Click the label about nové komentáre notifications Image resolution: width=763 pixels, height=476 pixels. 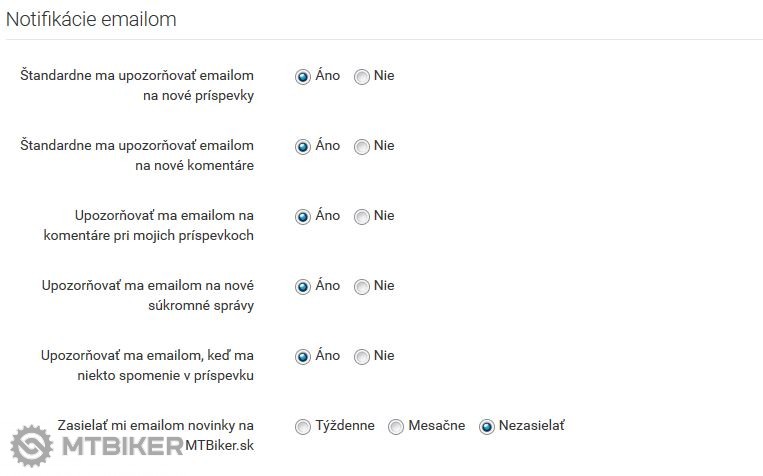[x=137, y=155]
